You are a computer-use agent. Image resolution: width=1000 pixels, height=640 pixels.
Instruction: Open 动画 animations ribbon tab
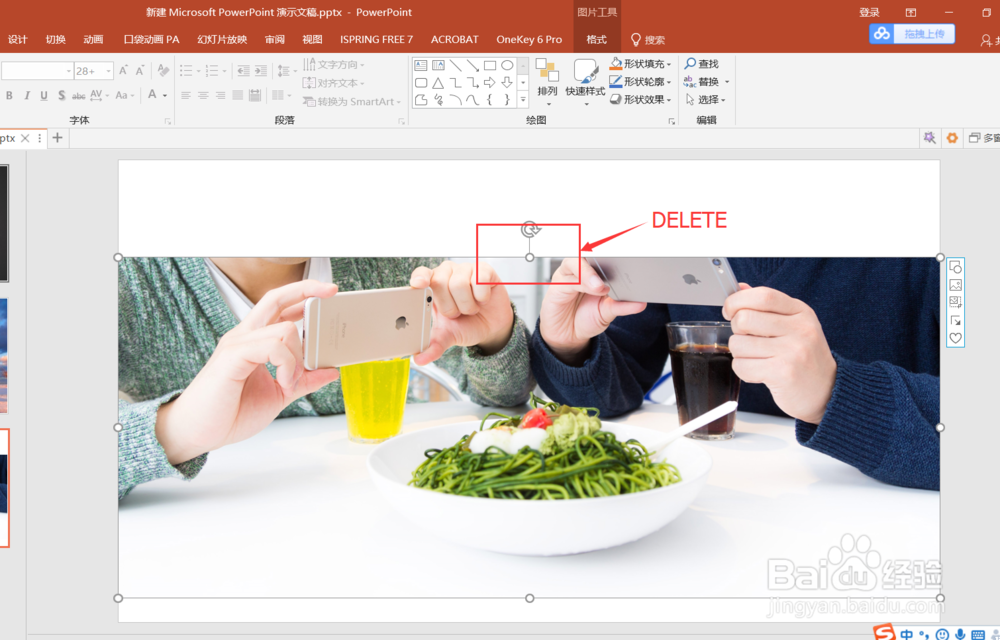[x=93, y=40]
